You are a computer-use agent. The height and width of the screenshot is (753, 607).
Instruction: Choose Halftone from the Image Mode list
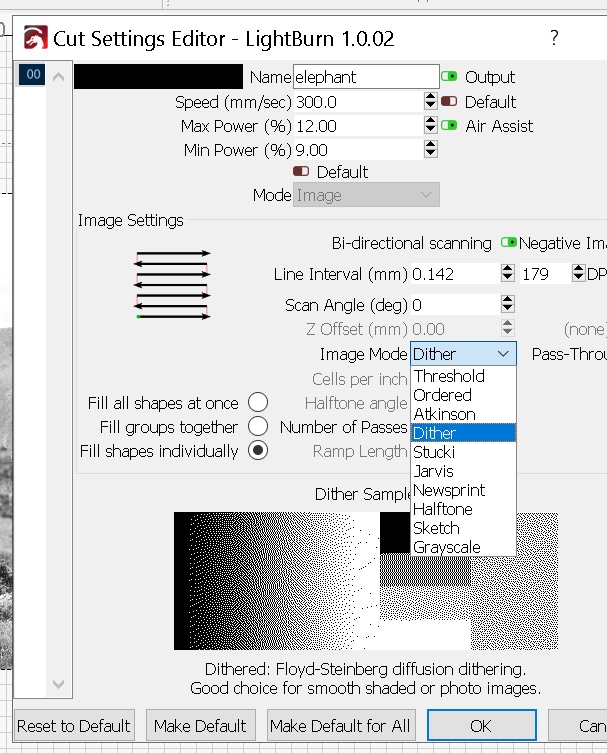pos(463,509)
